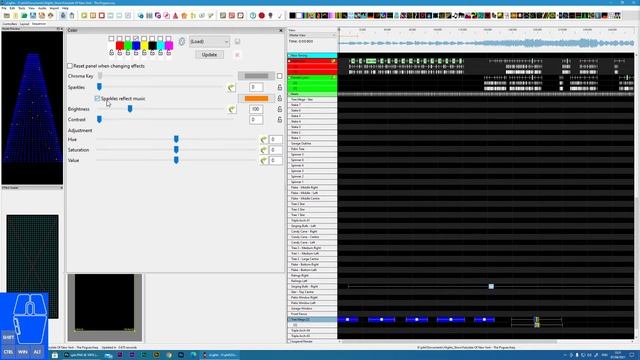Toggle Sparkles reflect music checkbox
The image size is (640, 360).
coord(97,98)
